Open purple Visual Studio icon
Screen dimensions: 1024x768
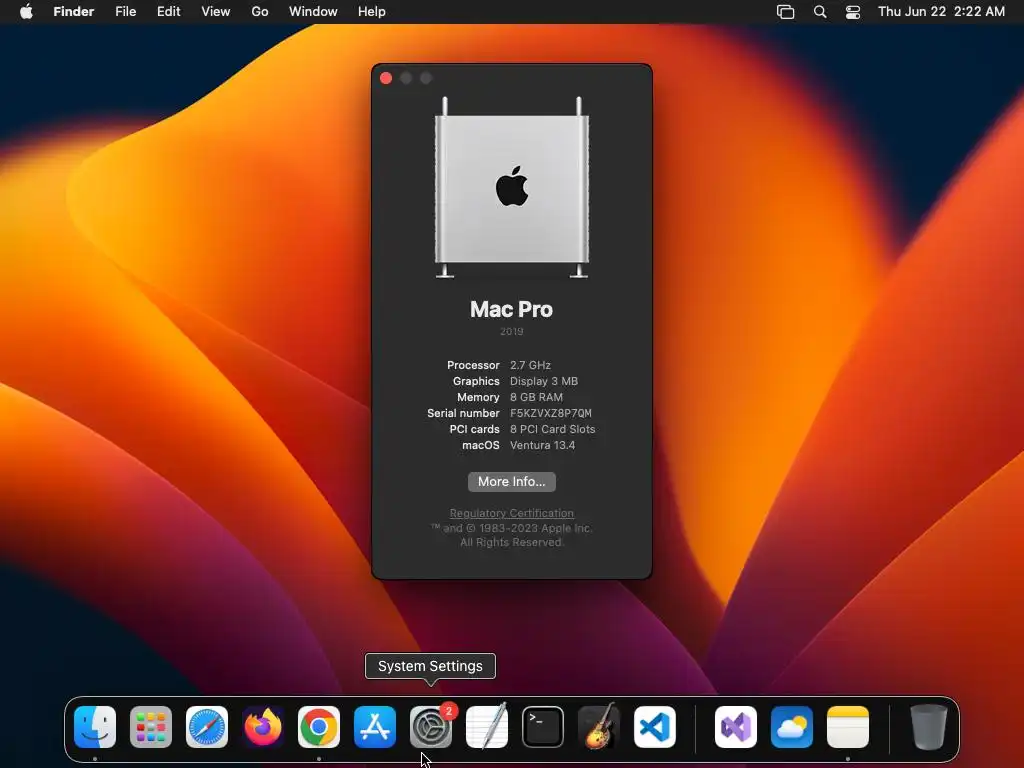(736, 727)
